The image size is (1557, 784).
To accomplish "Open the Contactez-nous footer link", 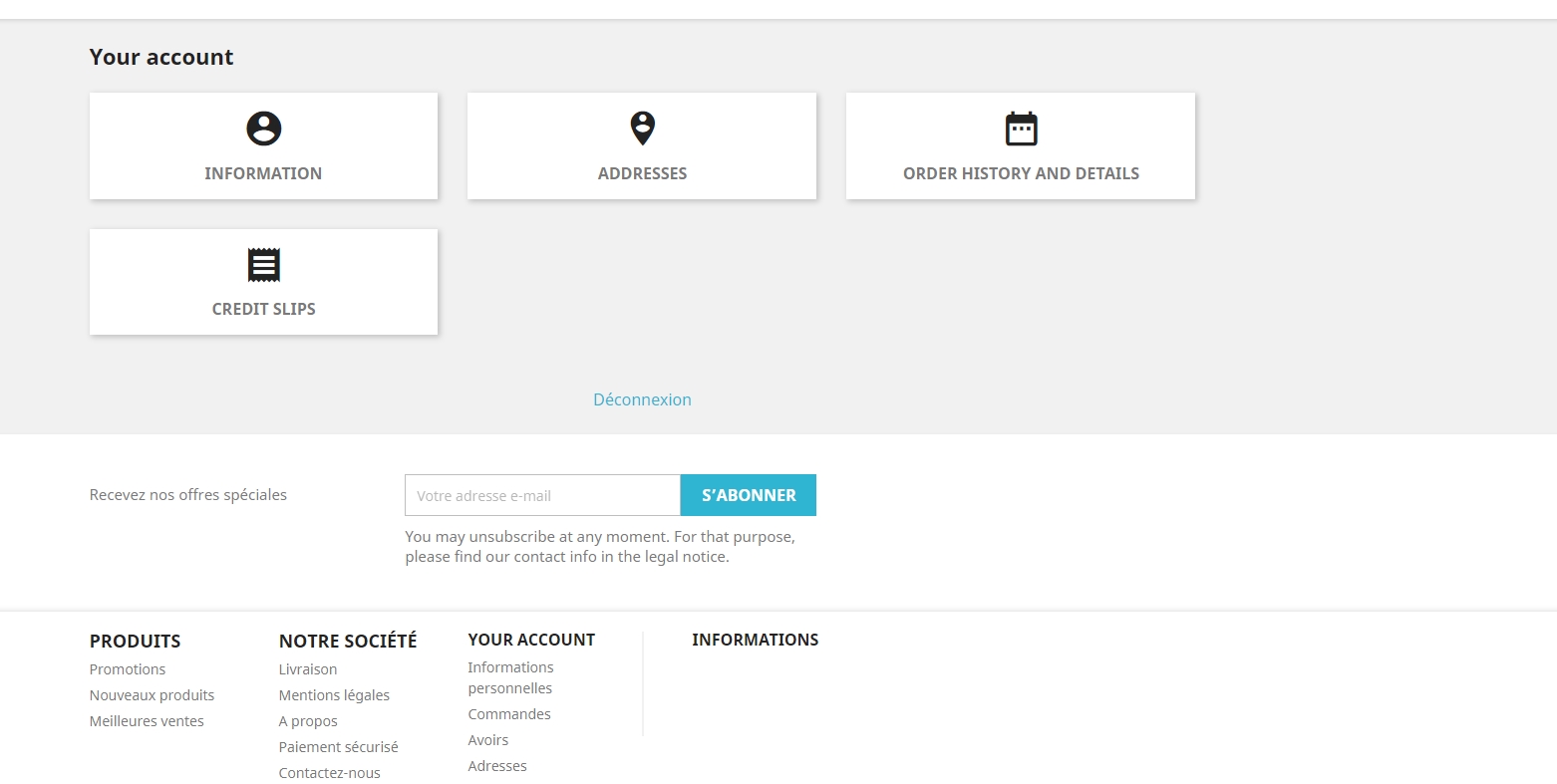I will [x=329, y=773].
